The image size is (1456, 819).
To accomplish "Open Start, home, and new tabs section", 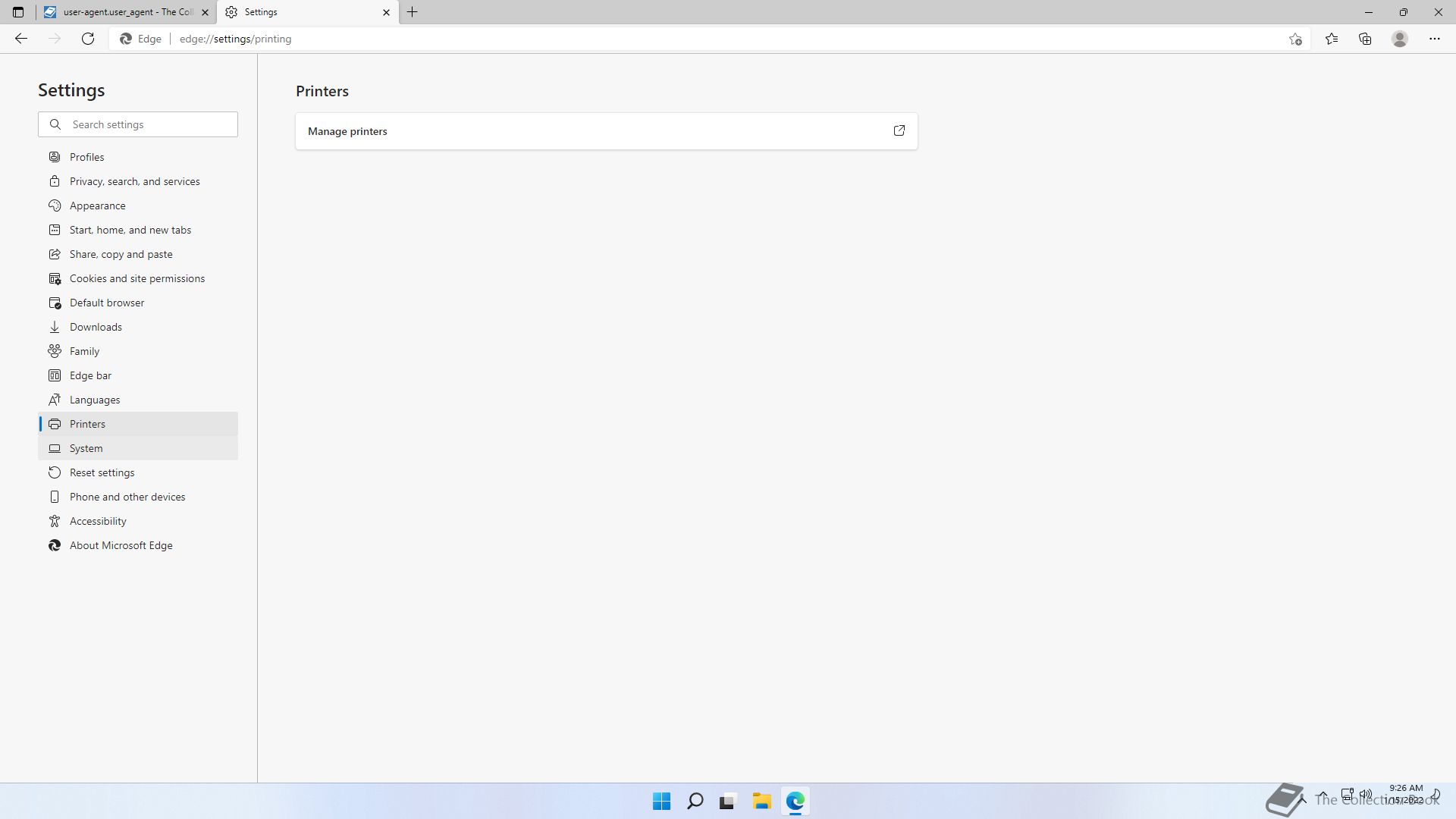I will [x=138, y=230].
